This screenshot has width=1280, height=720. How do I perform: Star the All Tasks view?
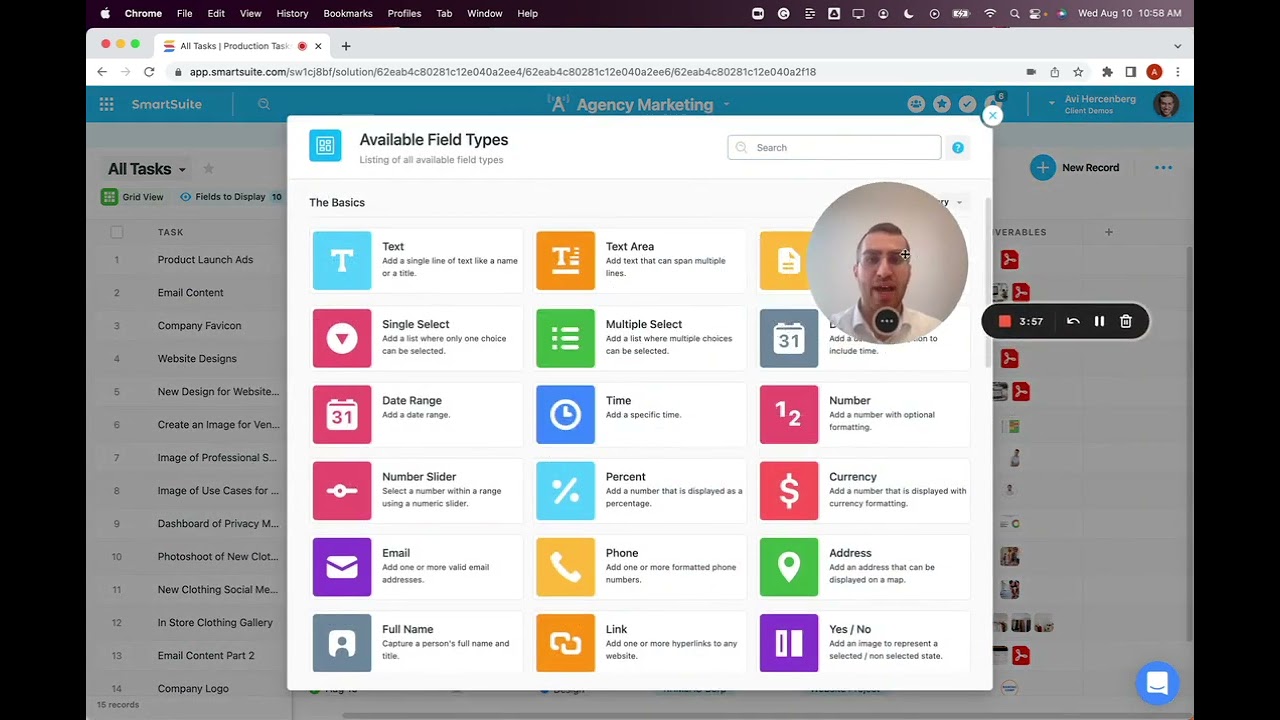point(208,169)
